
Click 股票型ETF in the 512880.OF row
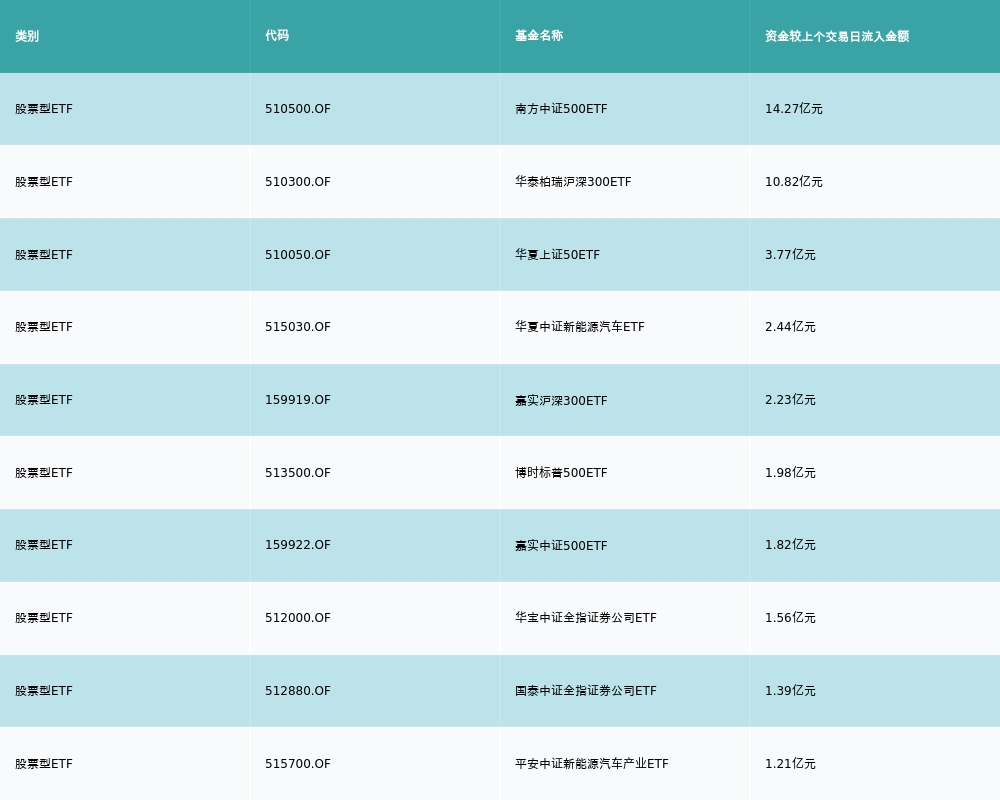[44, 691]
